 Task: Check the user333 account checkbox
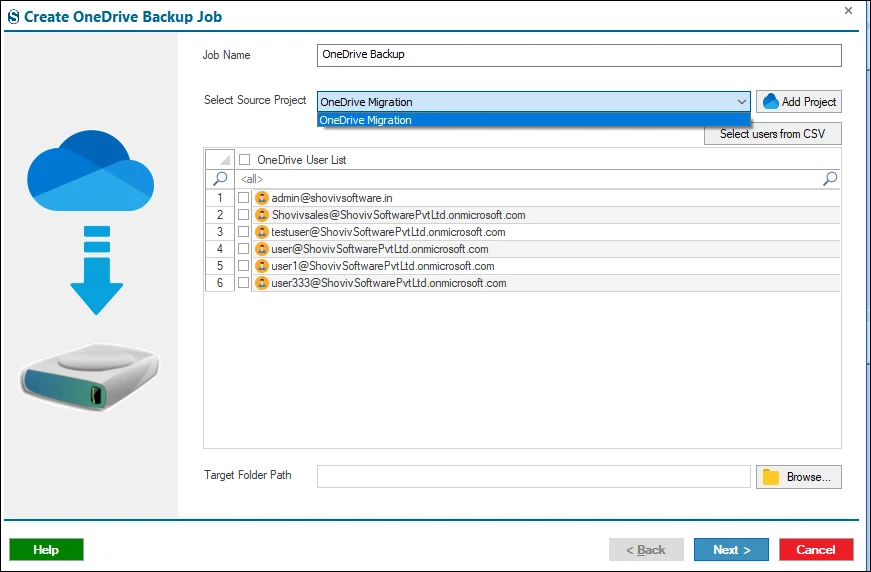(243, 283)
